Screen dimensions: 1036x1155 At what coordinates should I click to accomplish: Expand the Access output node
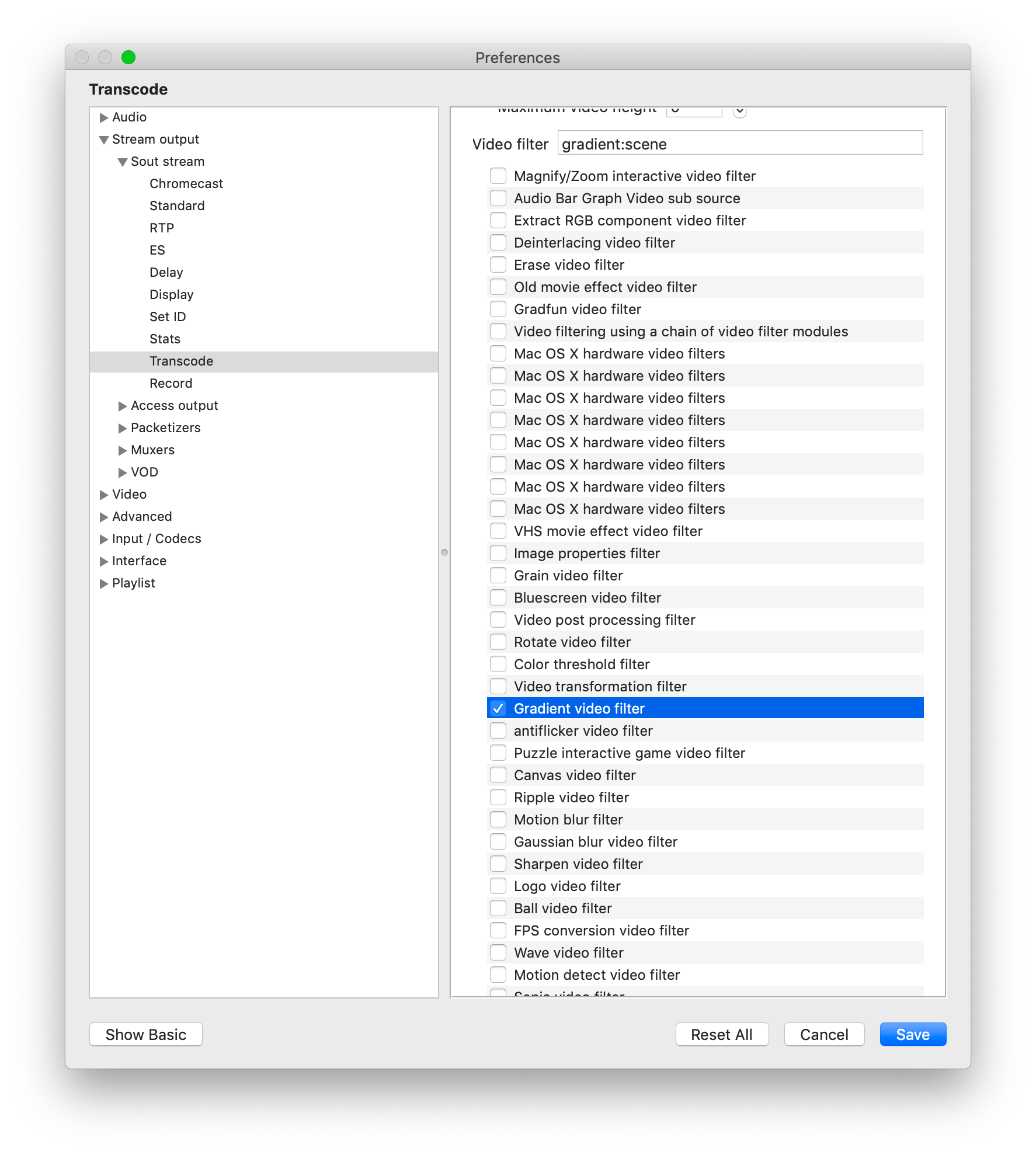[x=123, y=406]
